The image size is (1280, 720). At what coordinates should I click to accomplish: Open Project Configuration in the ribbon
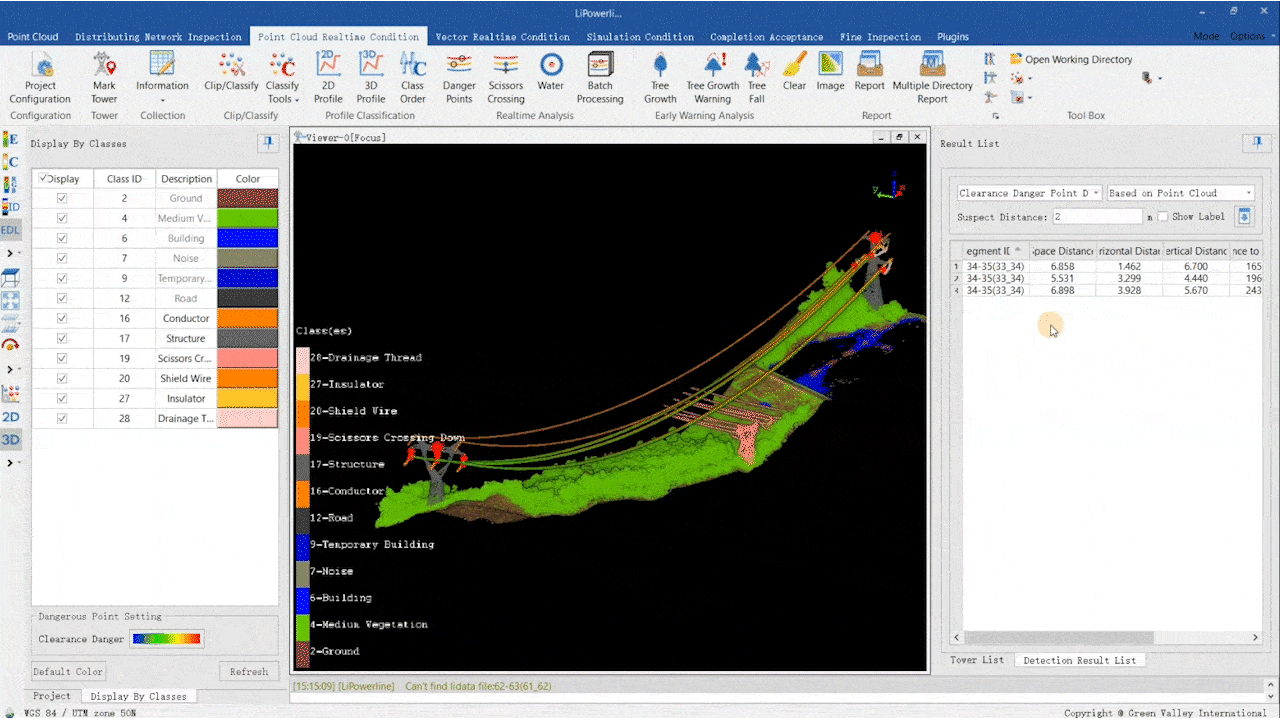pyautogui.click(x=40, y=79)
